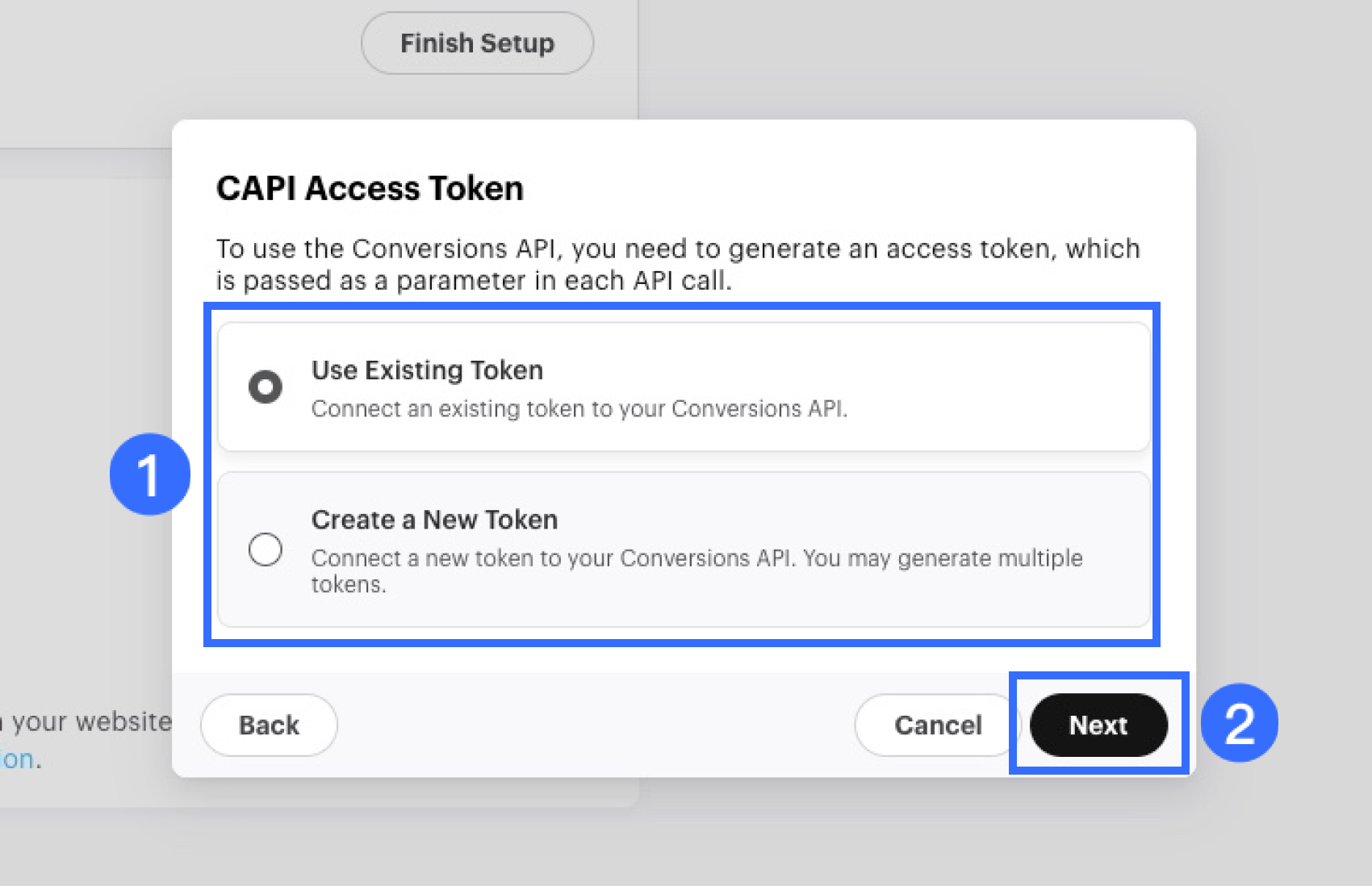Screen dimensions: 1372x886
Task: Click the word "tokens." in second option
Action: pyautogui.click(x=349, y=585)
